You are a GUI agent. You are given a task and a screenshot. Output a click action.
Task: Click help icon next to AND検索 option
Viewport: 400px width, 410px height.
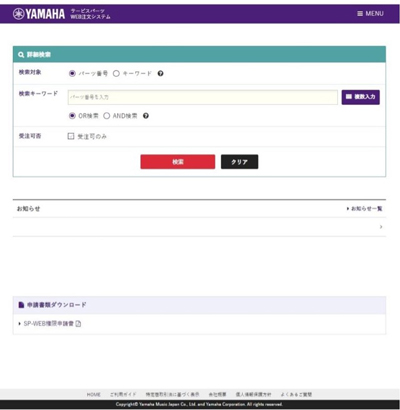point(146,116)
